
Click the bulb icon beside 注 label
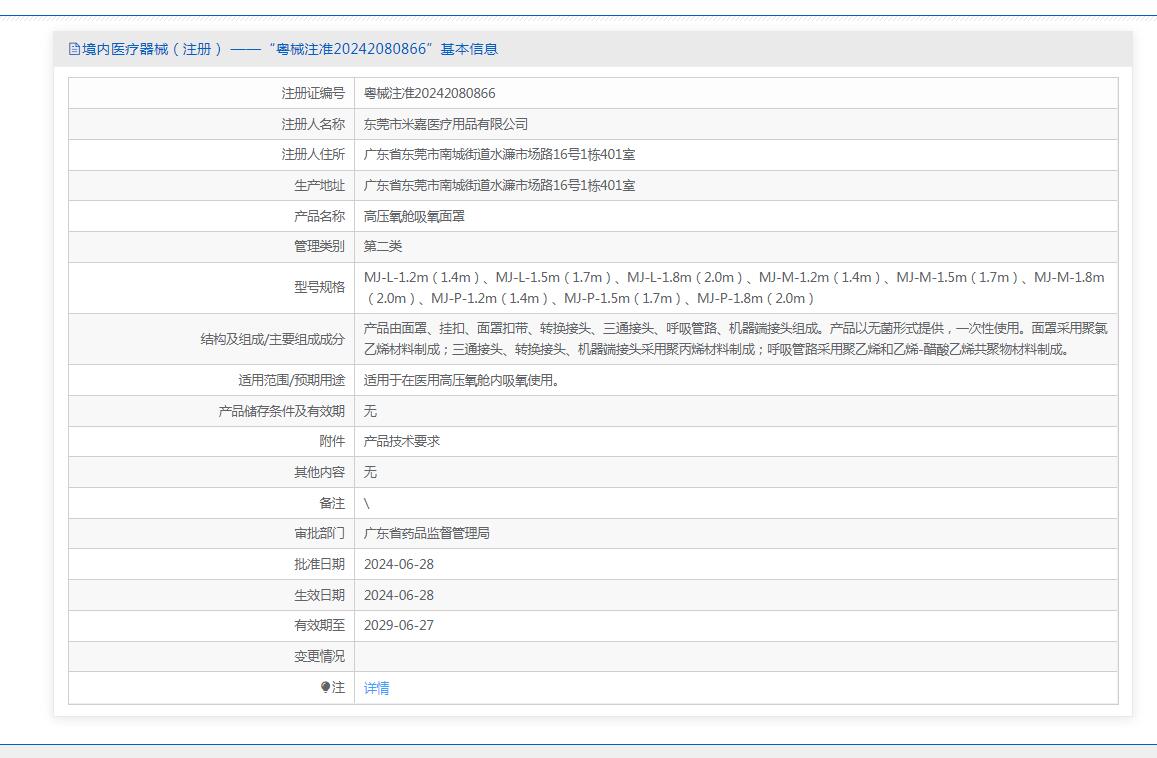click(325, 687)
